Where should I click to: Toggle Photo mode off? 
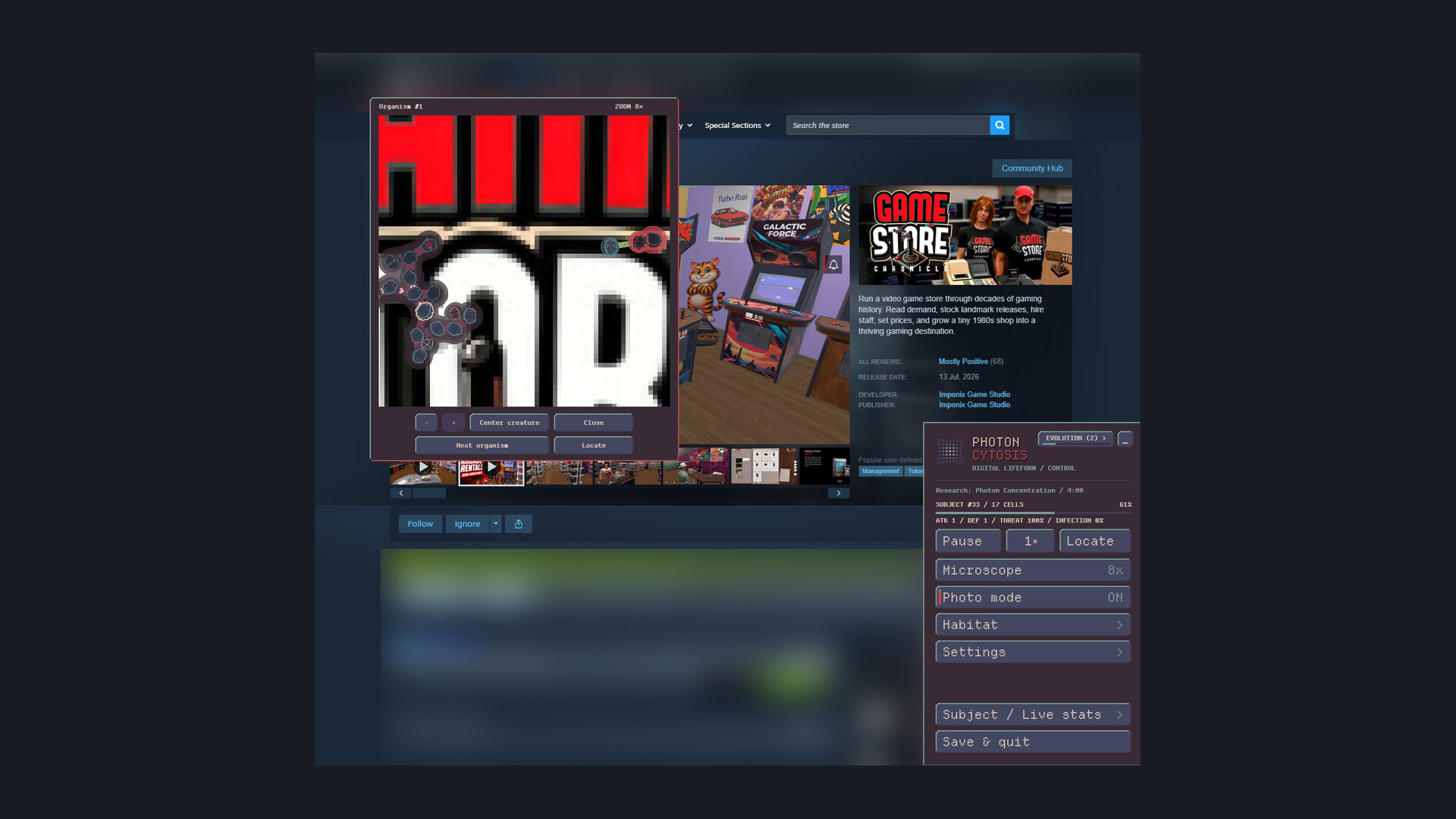click(1033, 598)
